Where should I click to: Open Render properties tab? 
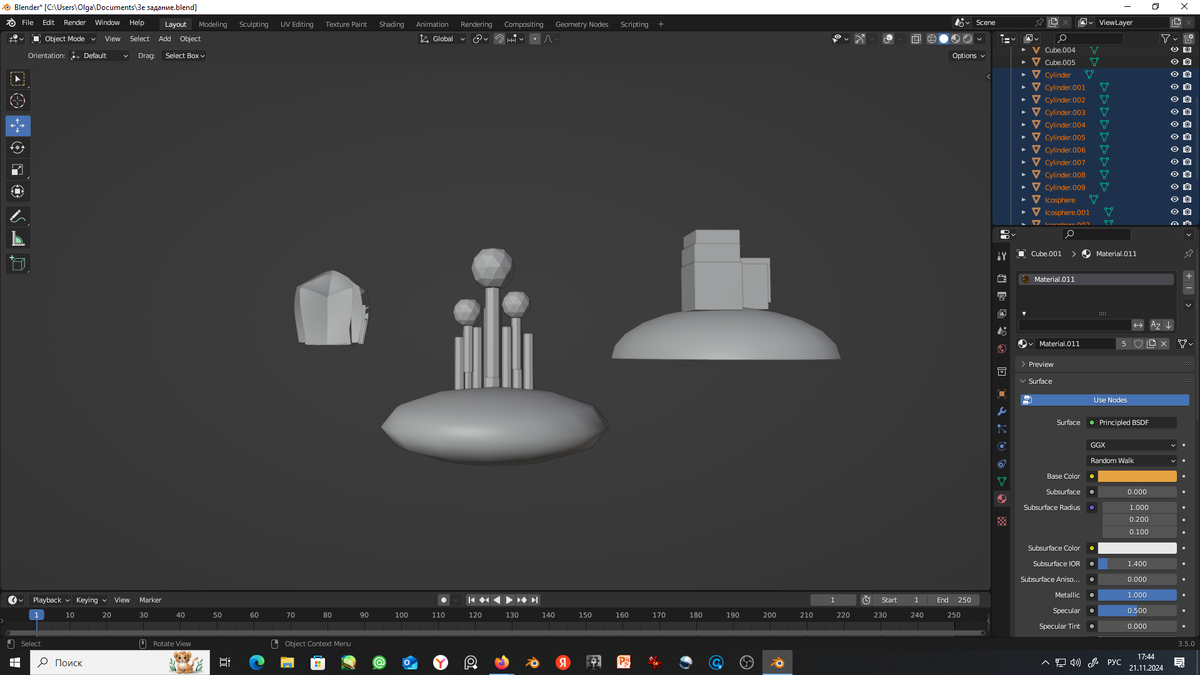[x=1002, y=278]
